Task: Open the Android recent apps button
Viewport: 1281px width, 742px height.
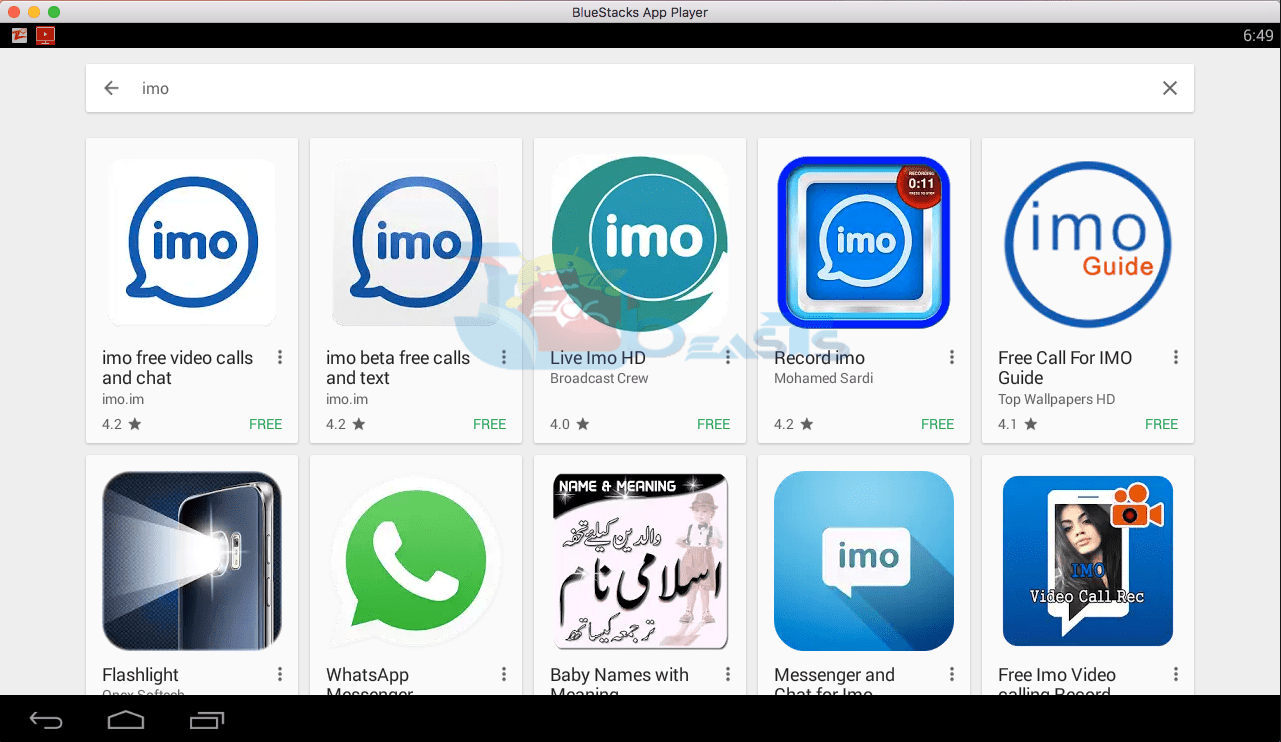Action: (207, 720)
